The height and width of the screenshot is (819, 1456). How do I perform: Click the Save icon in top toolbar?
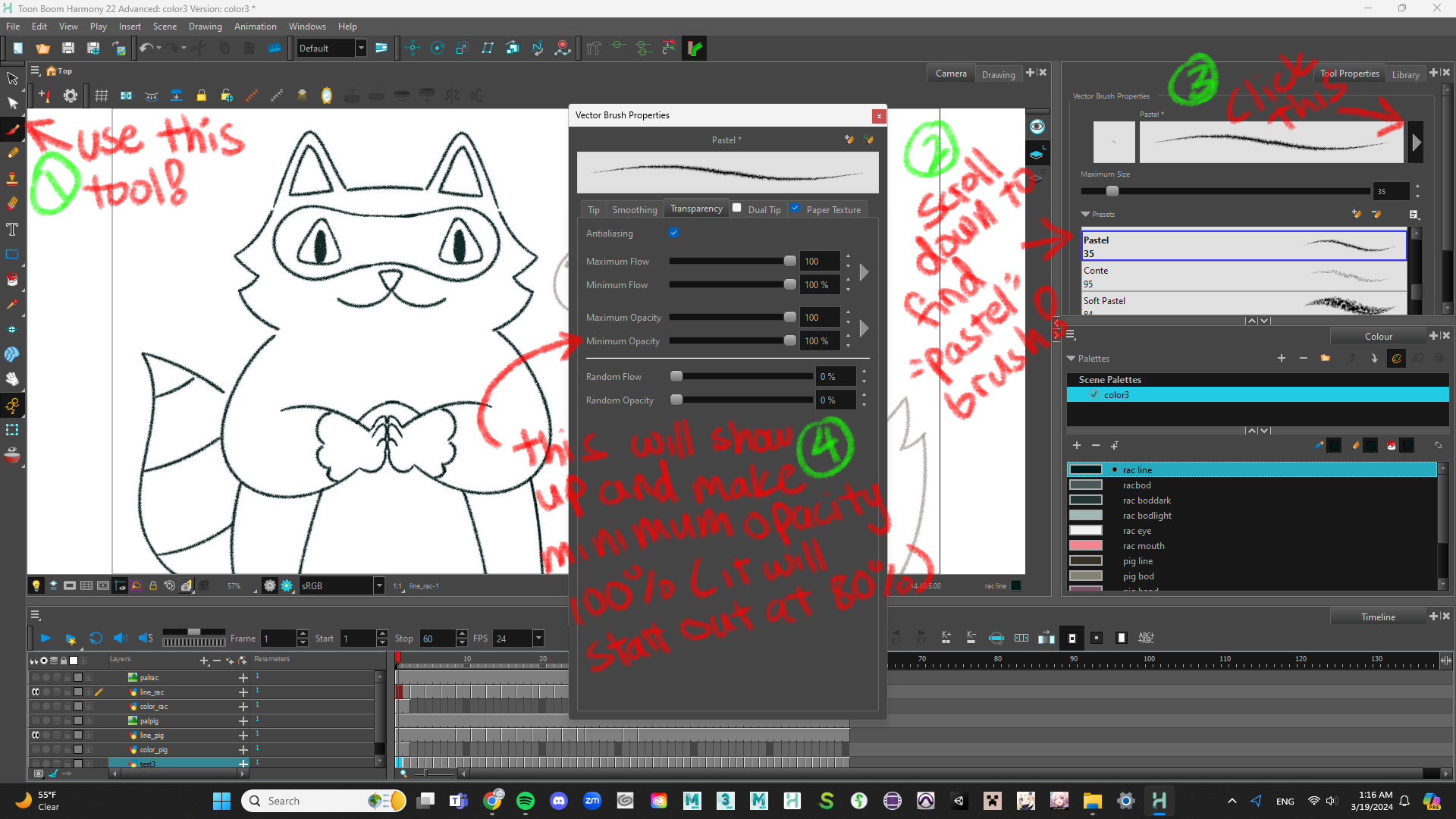[68, 49]
